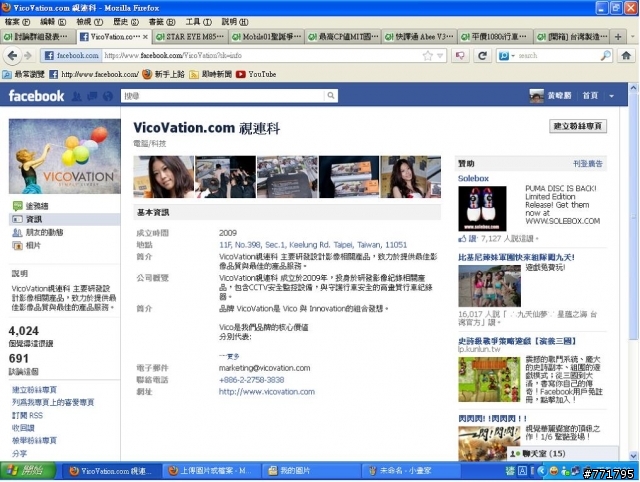Click phone number +886-2-2758-3838
This screenshot has height=482, width=640.
point(251,380)
